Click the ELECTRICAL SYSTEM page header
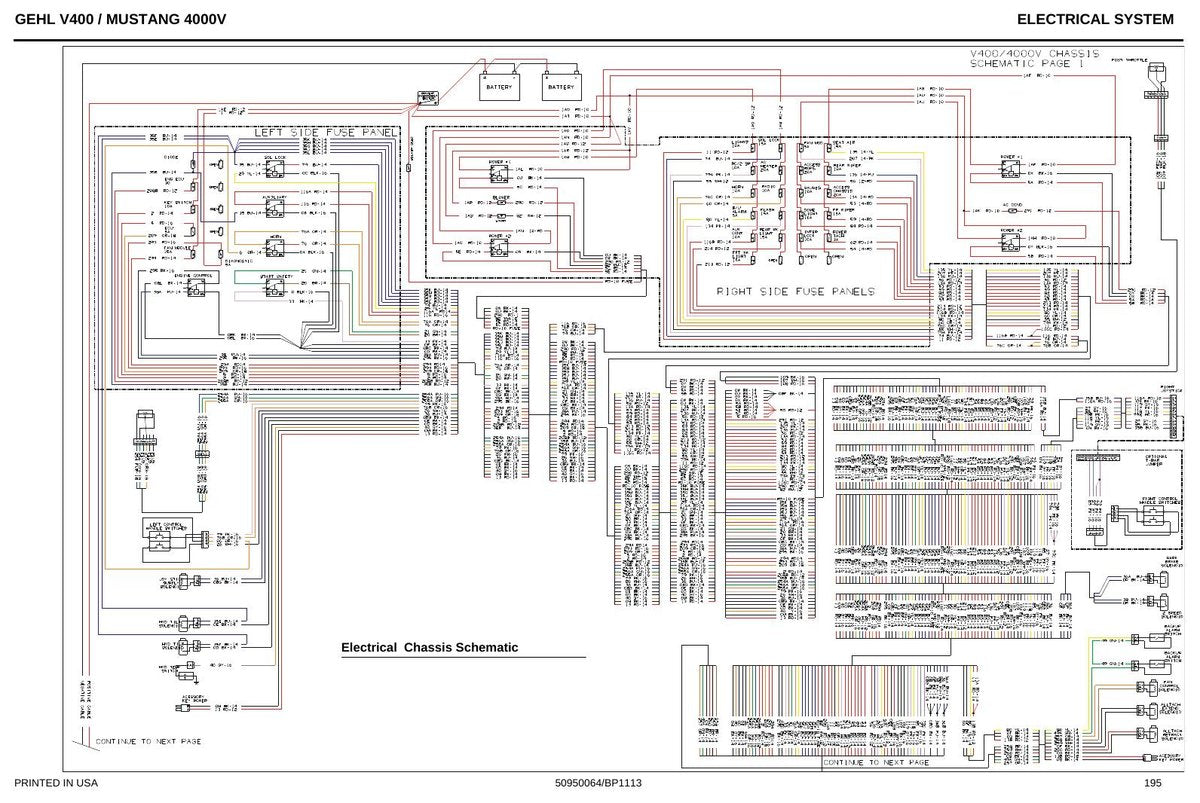1200x803 pixels. (x=1095, y=19)
